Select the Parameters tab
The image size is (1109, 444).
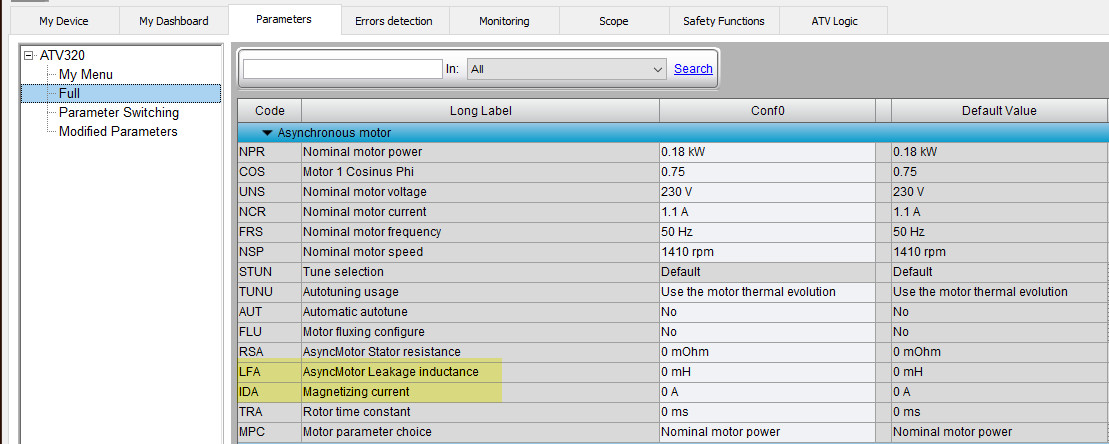pos(284,19)
